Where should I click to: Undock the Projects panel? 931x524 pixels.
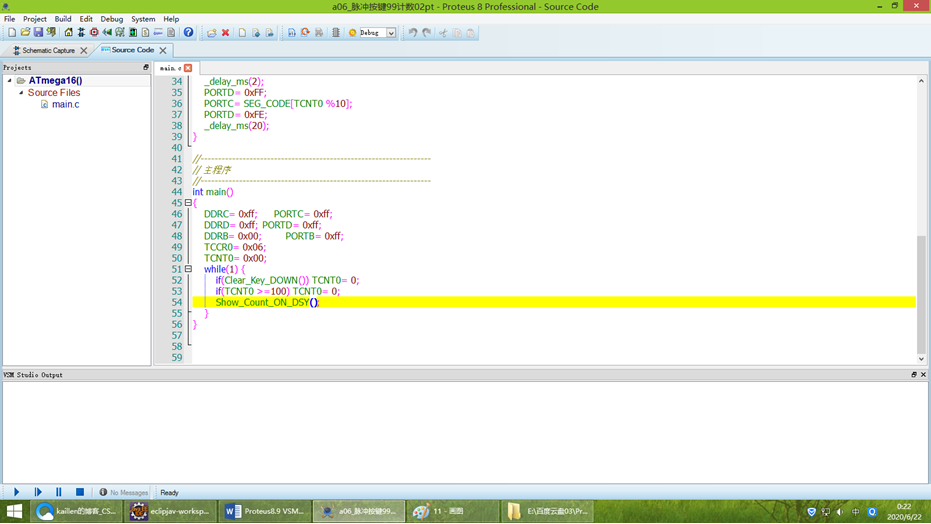point(145,68)
